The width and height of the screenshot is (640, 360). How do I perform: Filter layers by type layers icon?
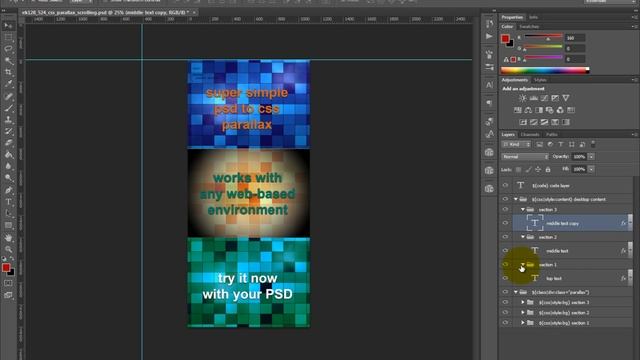[561, 144]
